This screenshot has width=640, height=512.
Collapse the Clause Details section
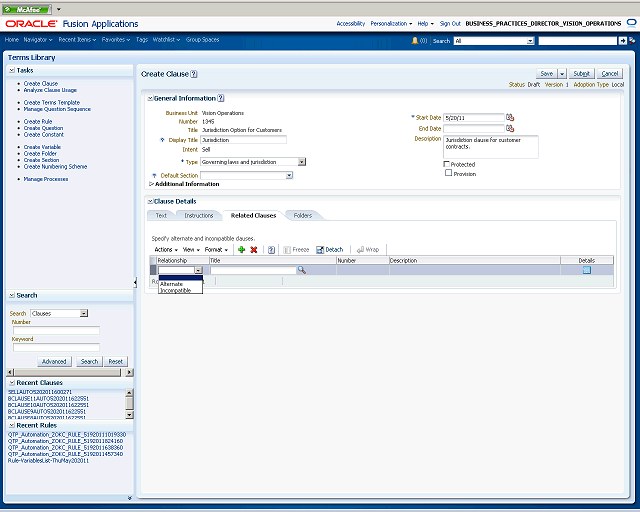150,201
